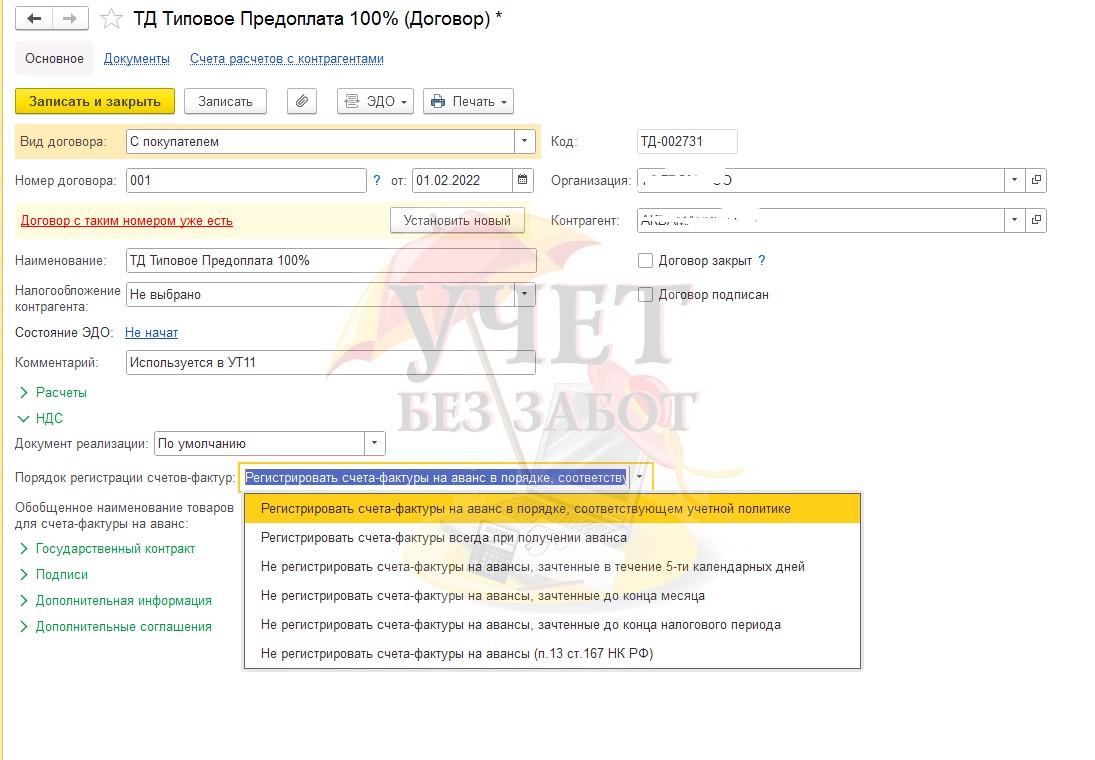Click into the Наименование input field

pyautogui.click(x=331, y=261)
